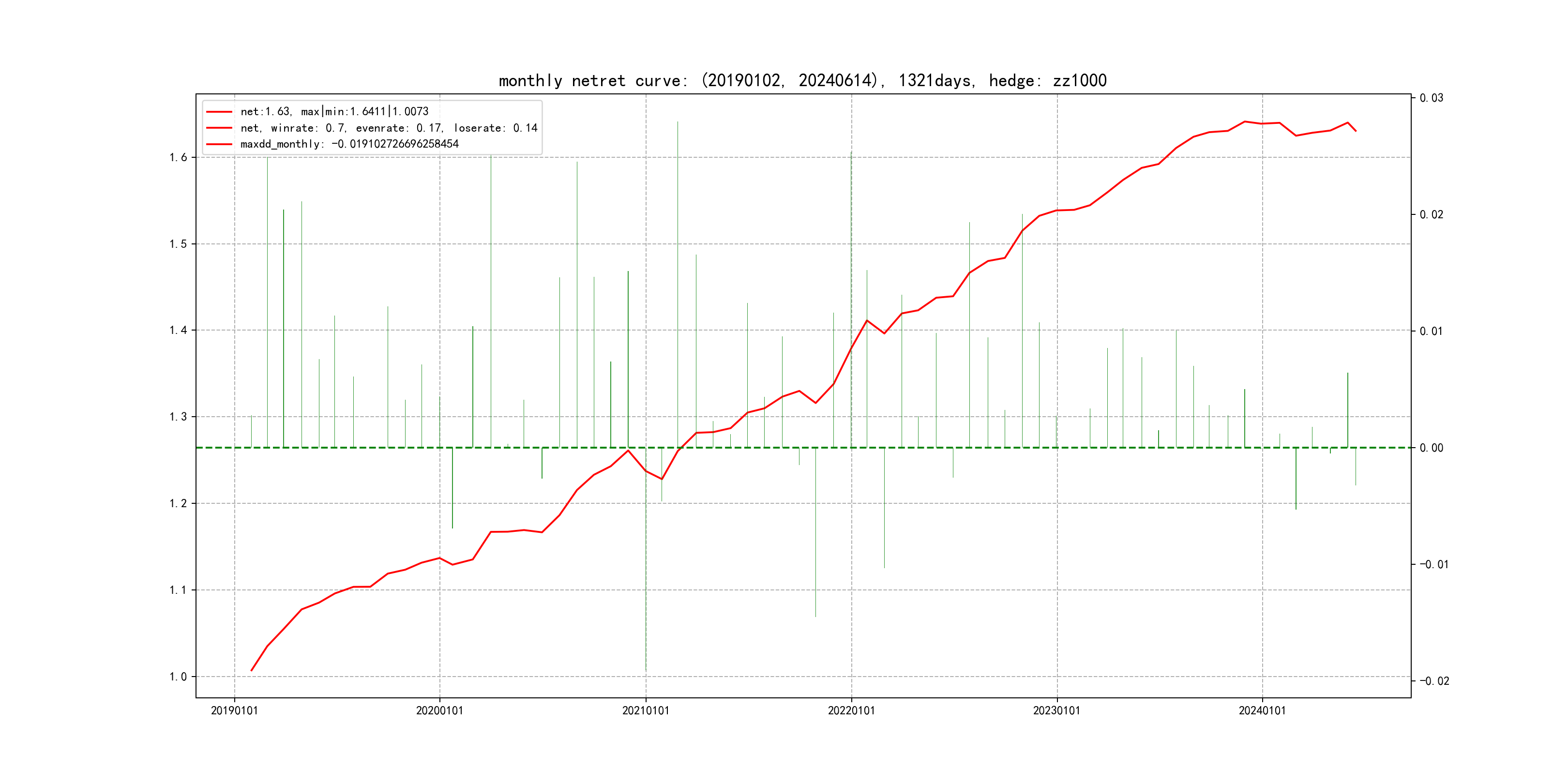Image resolution: width=1568 pixels, height=784 pixels.
Task: Click the 20230101 x-axis label
Action: click(1056, 710)
